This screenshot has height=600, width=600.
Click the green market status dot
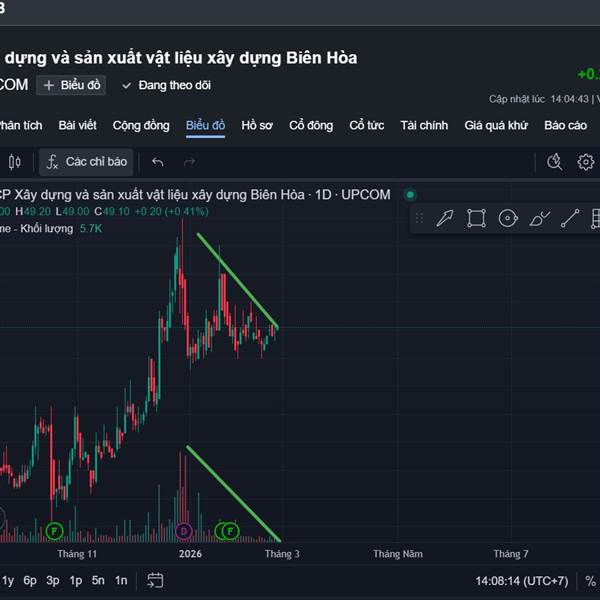click(410, 195)
